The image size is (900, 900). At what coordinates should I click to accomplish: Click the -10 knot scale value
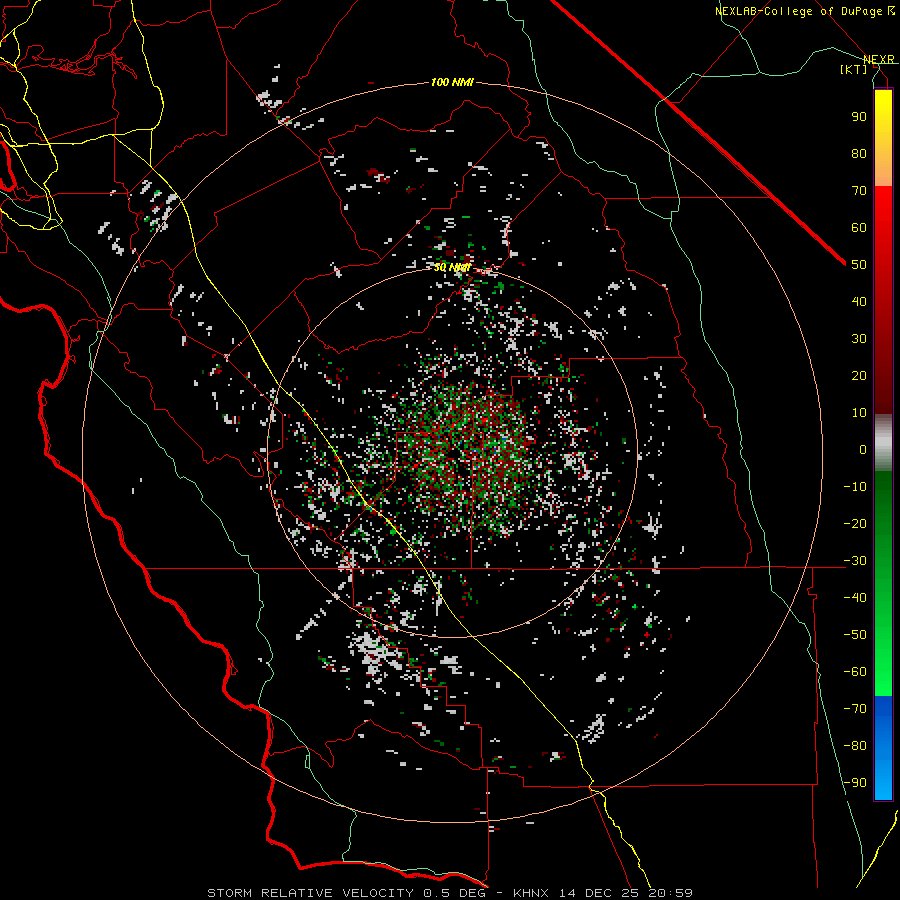[x=855, y=487]
